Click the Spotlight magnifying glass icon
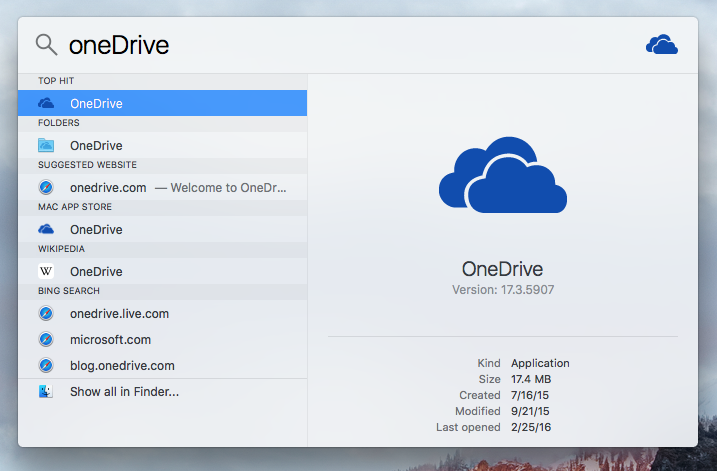 point(47,45)
